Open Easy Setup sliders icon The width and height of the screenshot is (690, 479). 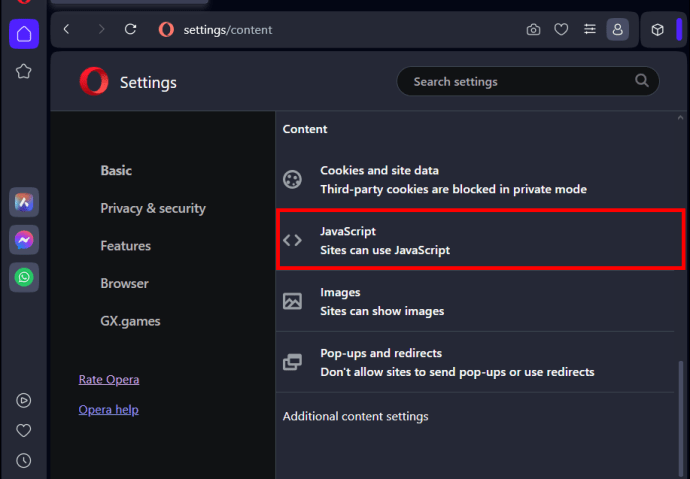point(590,29)
